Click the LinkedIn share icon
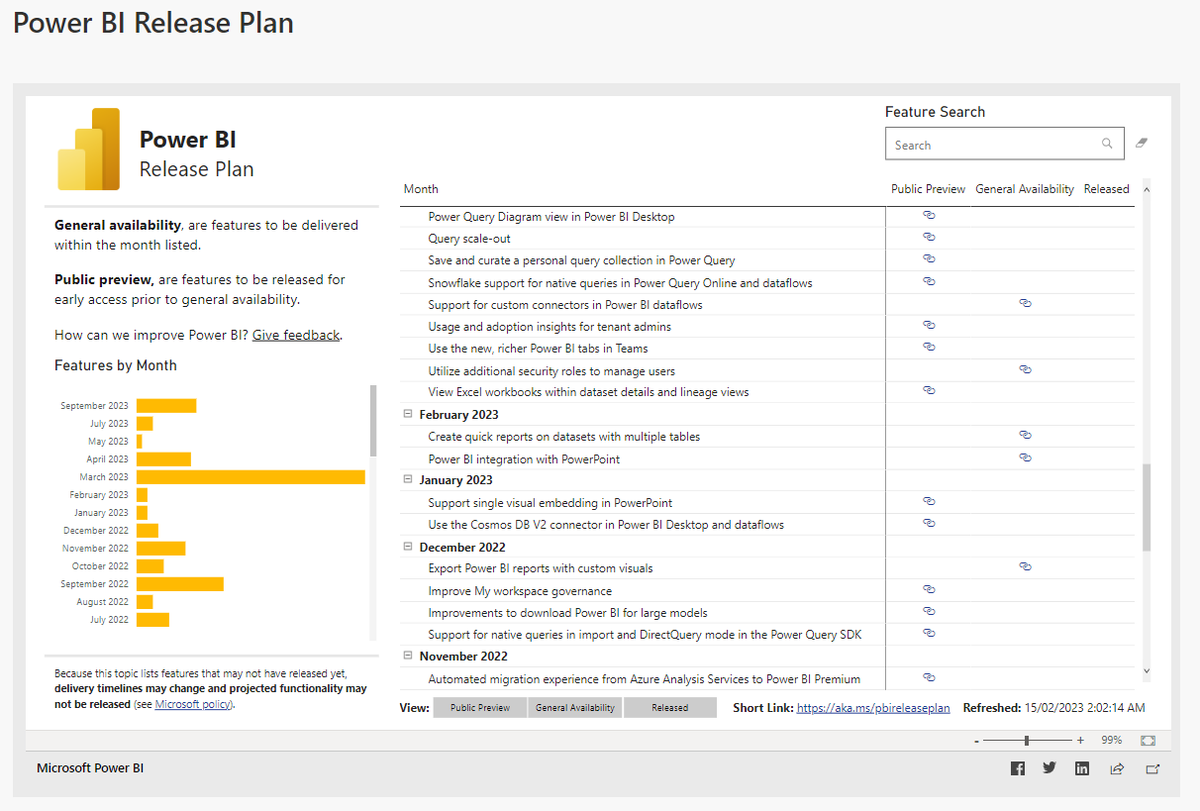Image resolution: width=1200 pixels, height=811 pixels. coord(1082,768)
